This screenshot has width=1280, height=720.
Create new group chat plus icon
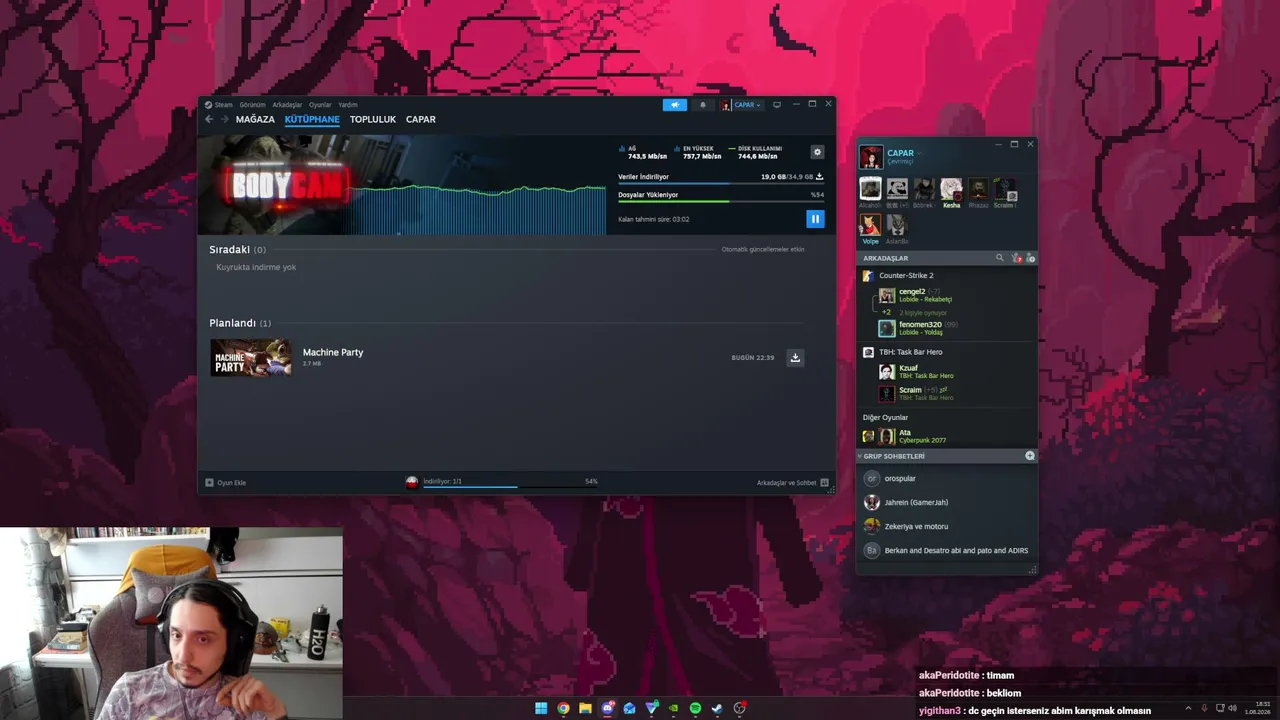click(1030, 456)
